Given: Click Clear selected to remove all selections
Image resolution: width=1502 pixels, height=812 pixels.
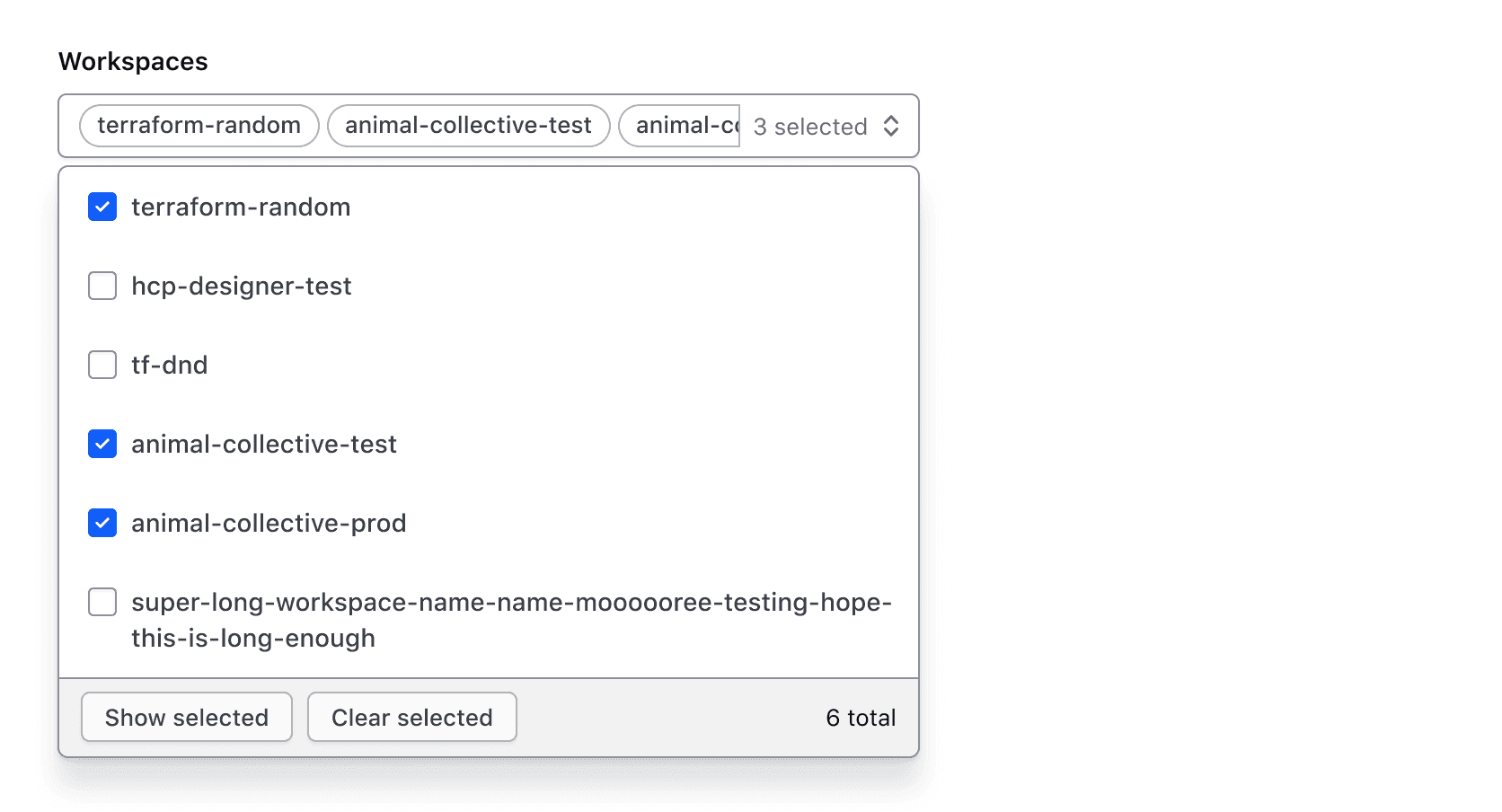Looking at the screenshot, I should pos(411,717).
